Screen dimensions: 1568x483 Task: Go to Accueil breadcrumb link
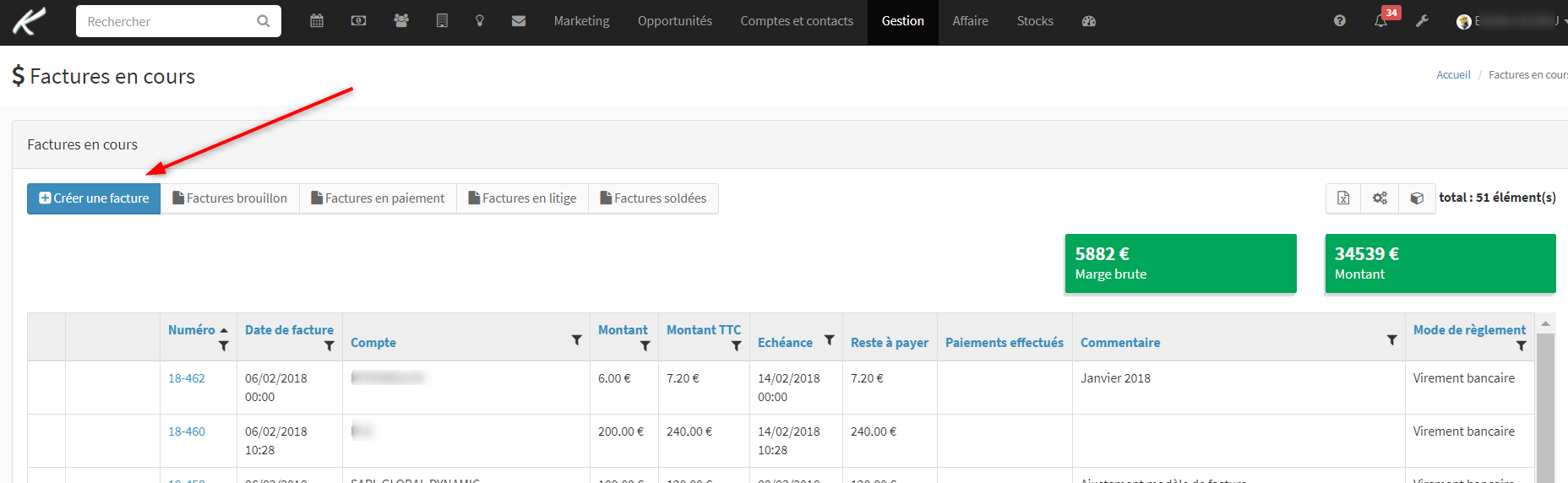pos(1453,75)
